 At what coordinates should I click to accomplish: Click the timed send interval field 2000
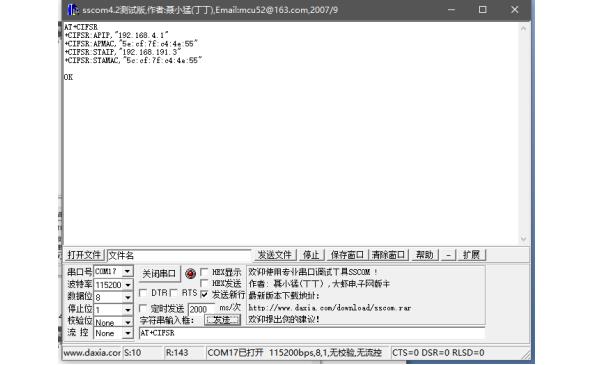point(202,309)
